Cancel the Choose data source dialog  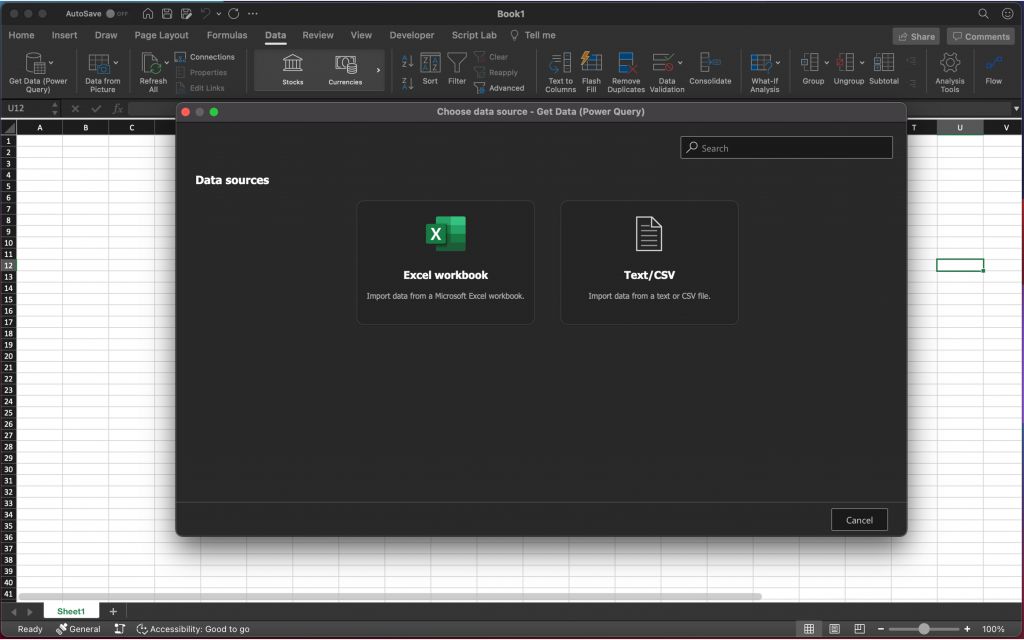tap(859, 520)
